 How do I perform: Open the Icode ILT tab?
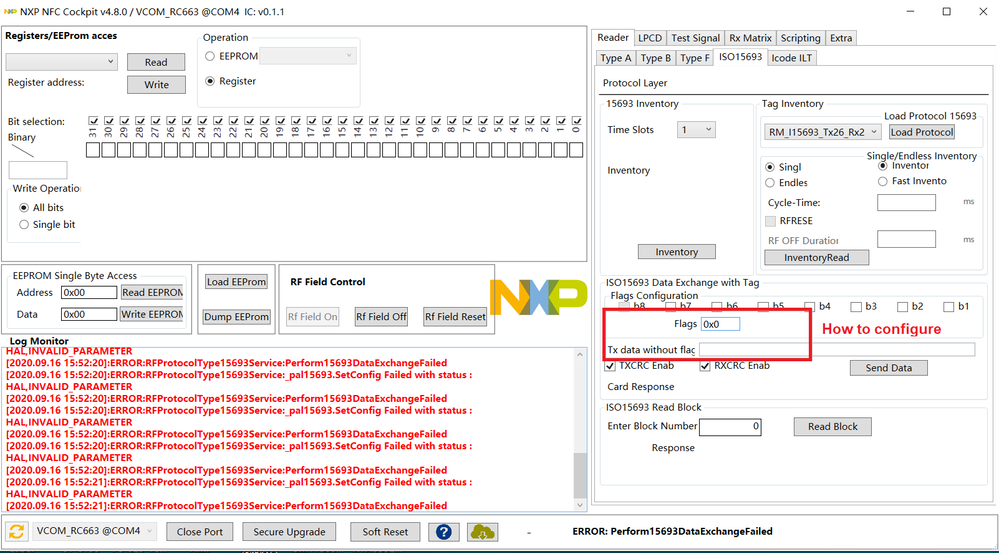click(791, 58)
